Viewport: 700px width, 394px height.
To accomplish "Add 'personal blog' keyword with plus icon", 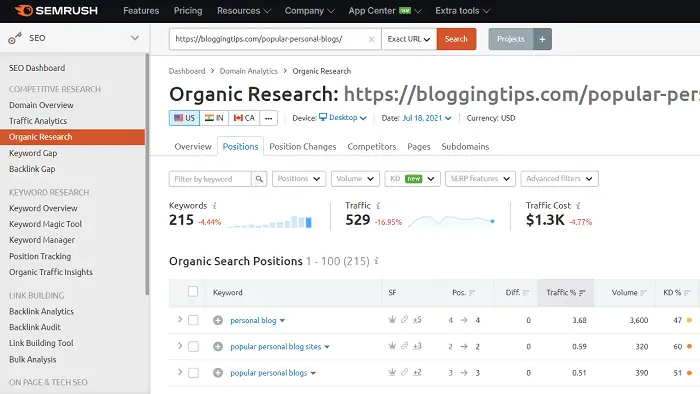I will coord(218,320).
